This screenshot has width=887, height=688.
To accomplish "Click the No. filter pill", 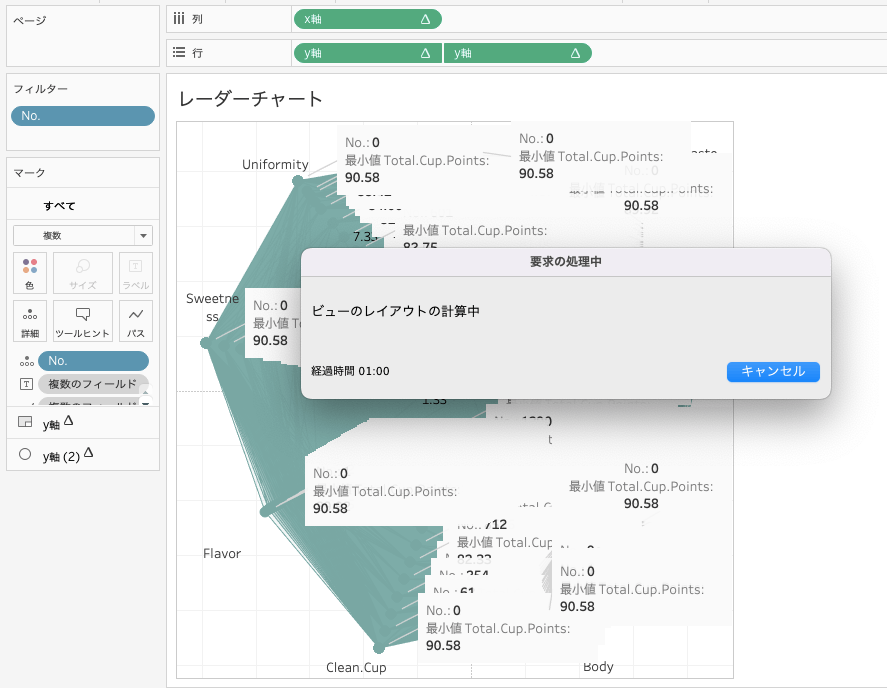I will [x=83, y=116].
